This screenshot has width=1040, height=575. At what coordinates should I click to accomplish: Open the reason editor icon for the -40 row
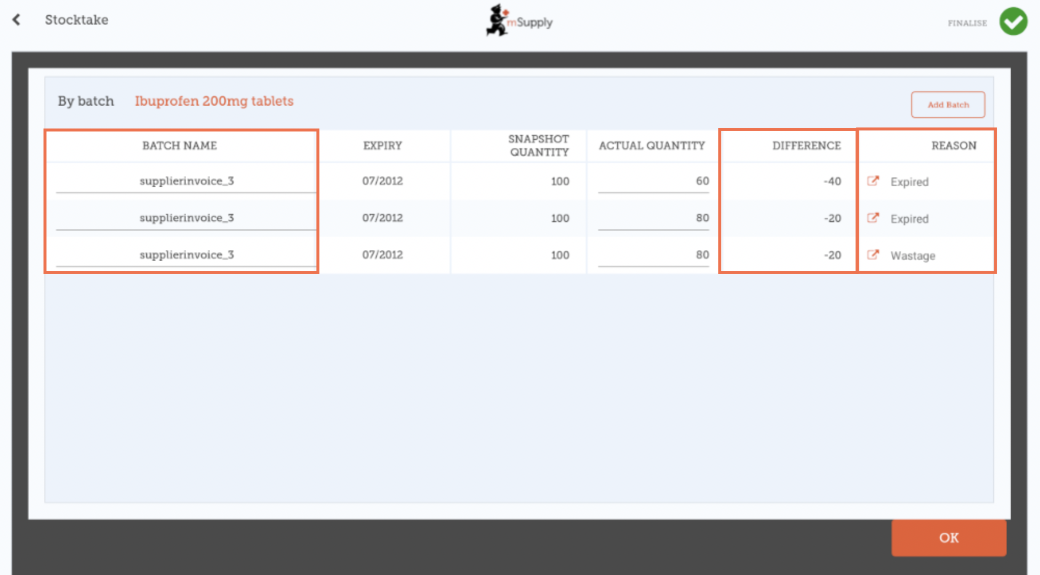(x=873, y=182)
